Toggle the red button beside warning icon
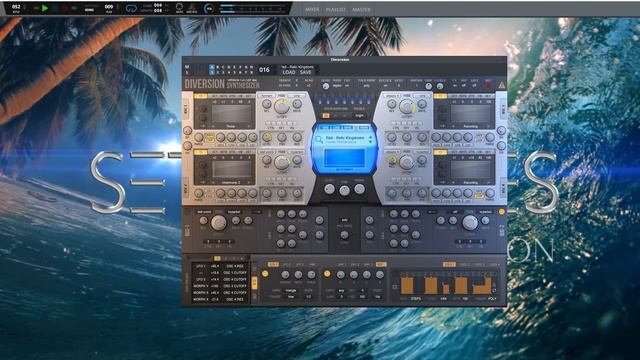 tap(488, 85)
